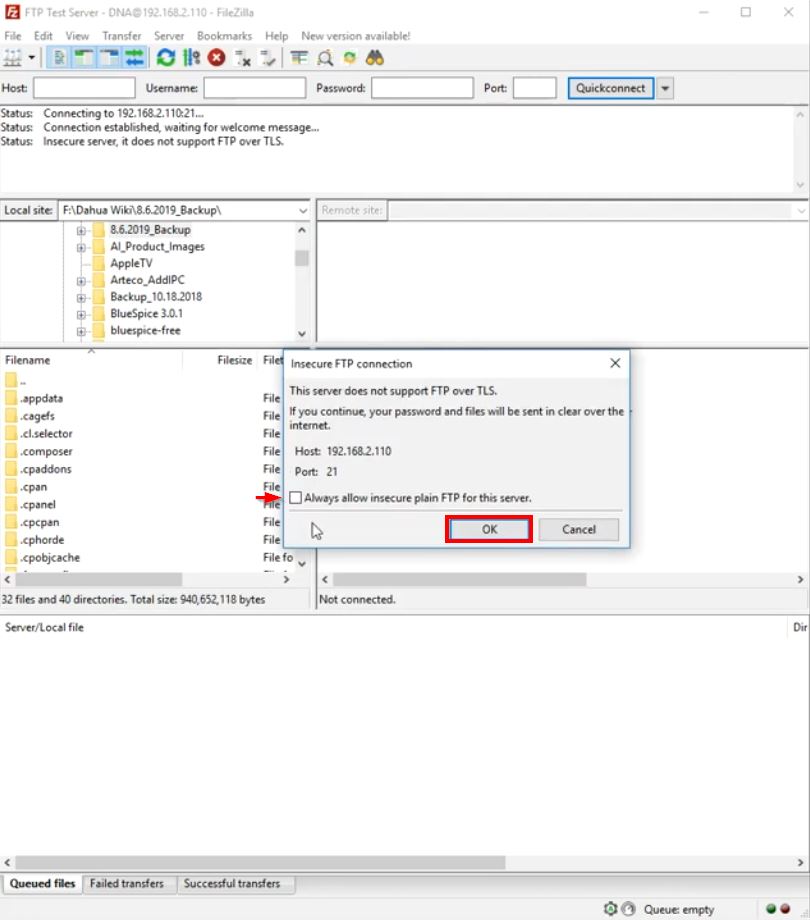
Task: Expand the Arteco_AddIPC tree node
Action: (x=81, y=281)
